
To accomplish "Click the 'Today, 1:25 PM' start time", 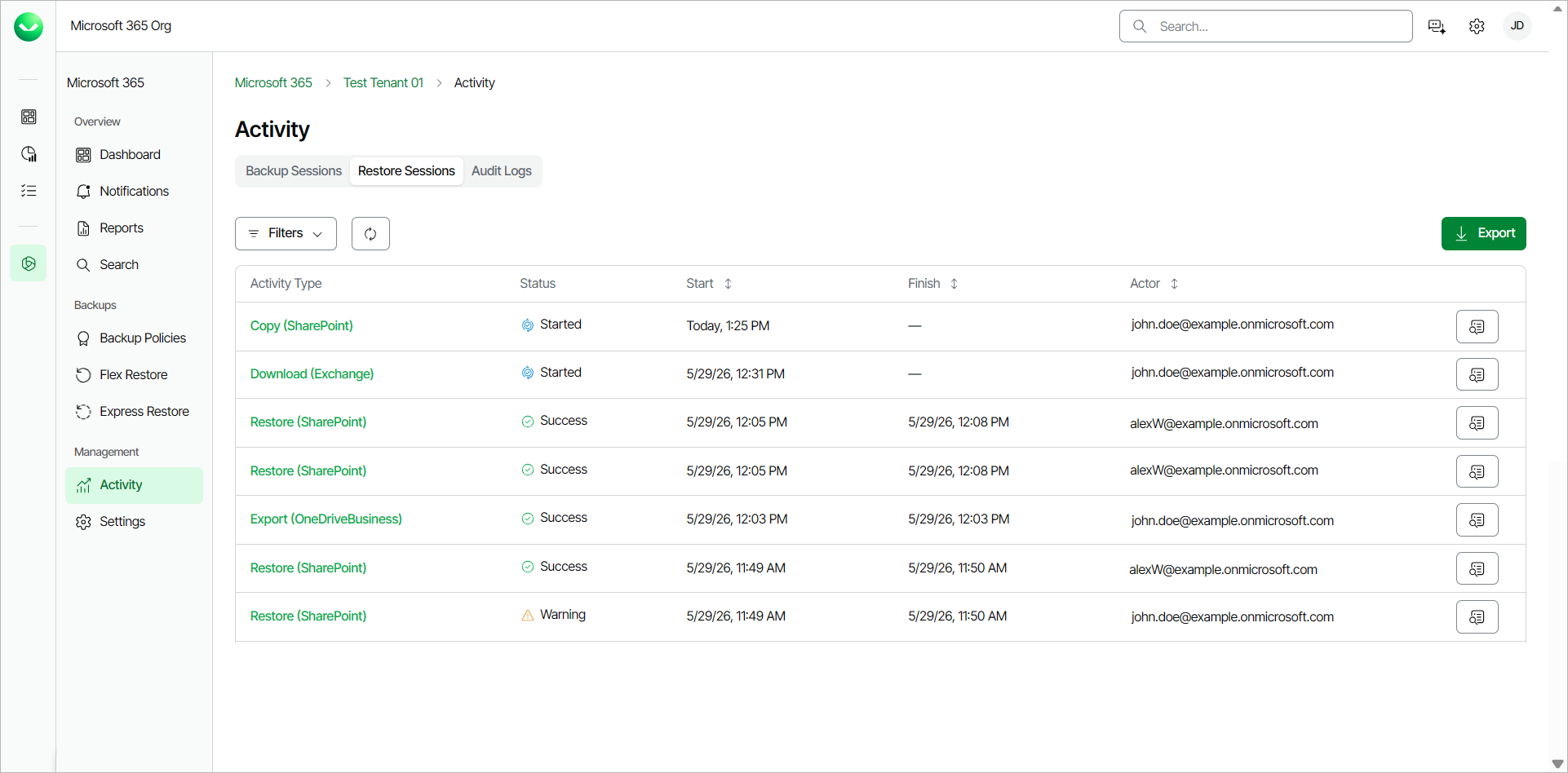I will (x=728, y=326).
